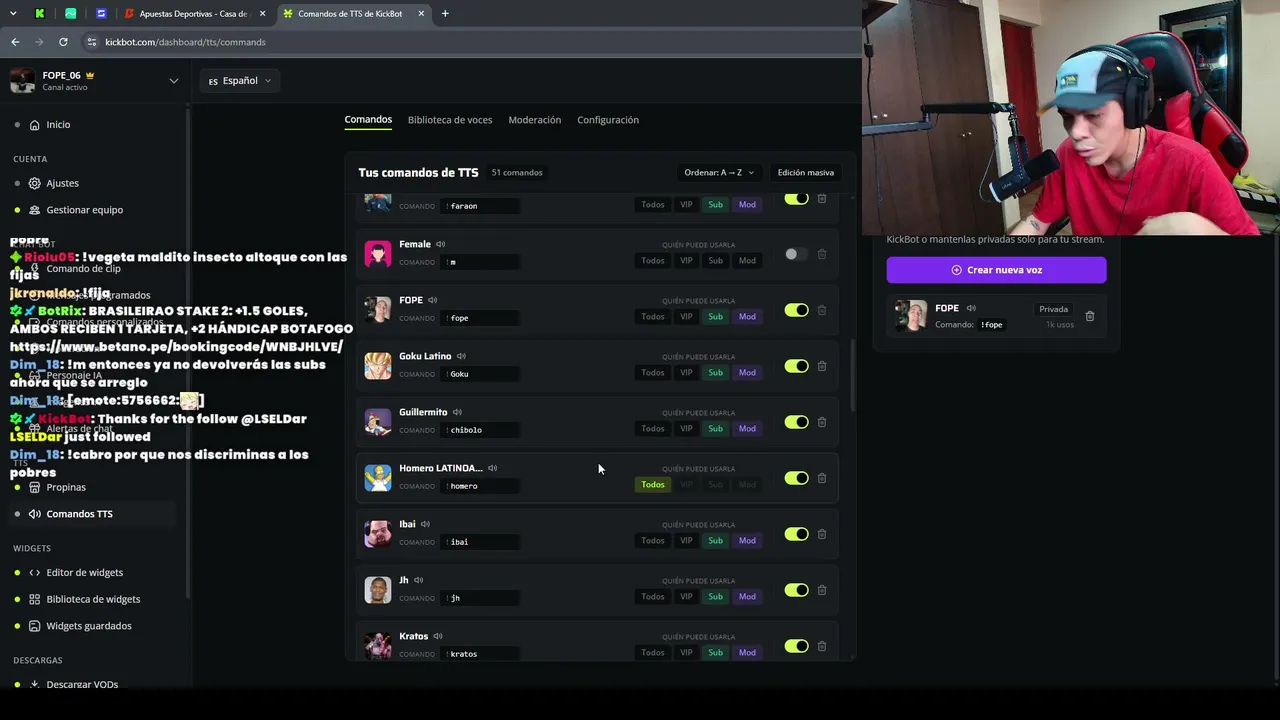Delete the Guillermito chibolo command
The image size is (1280, 720).
click(822, 422)
